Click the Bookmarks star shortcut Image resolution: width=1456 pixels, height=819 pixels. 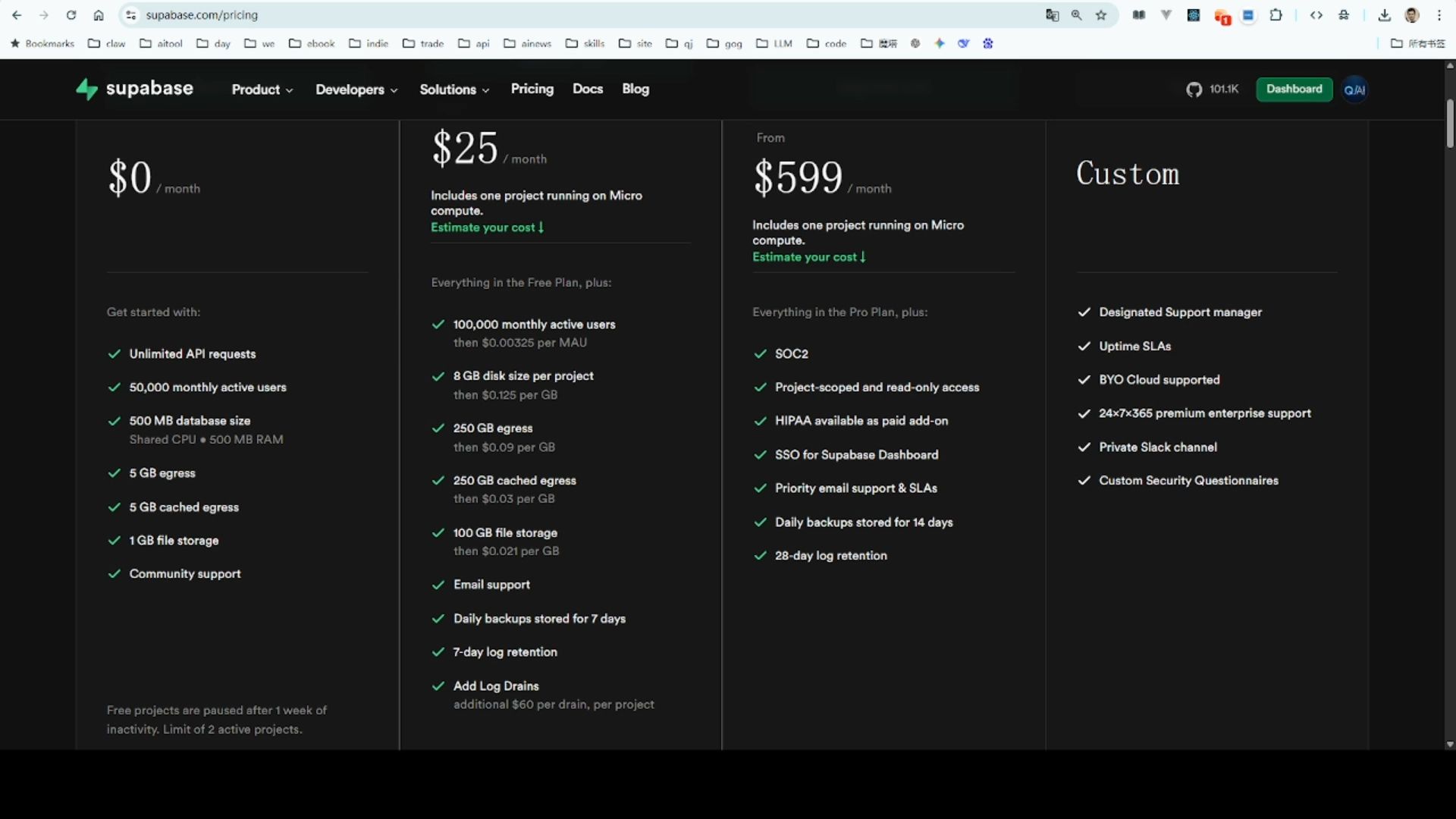(x=42, y=43)
